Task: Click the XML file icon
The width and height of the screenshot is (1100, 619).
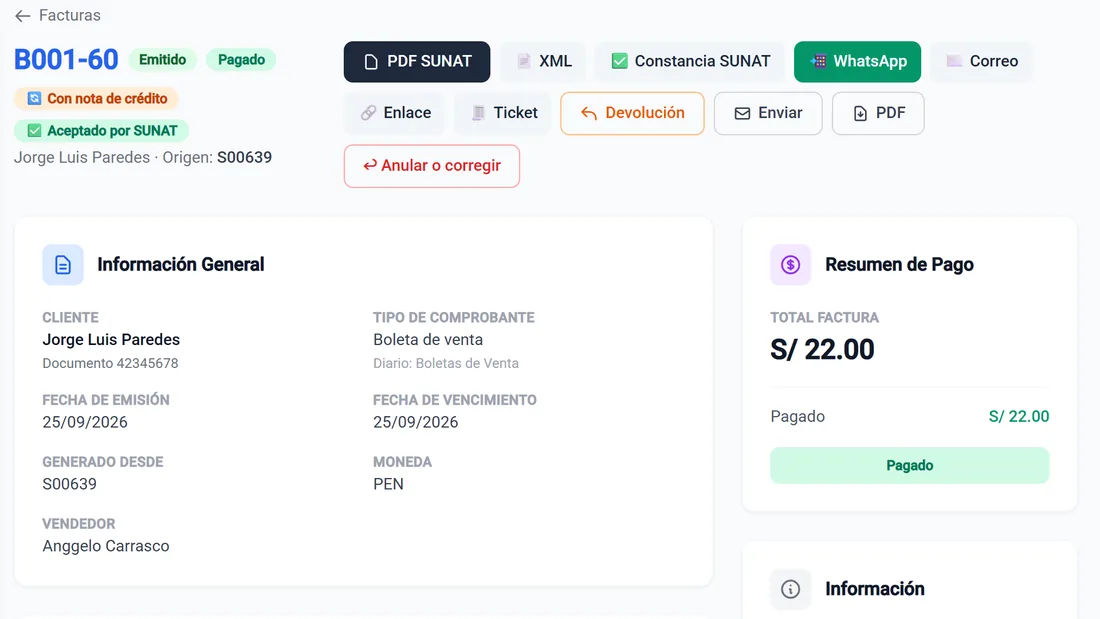Action: 523,62
